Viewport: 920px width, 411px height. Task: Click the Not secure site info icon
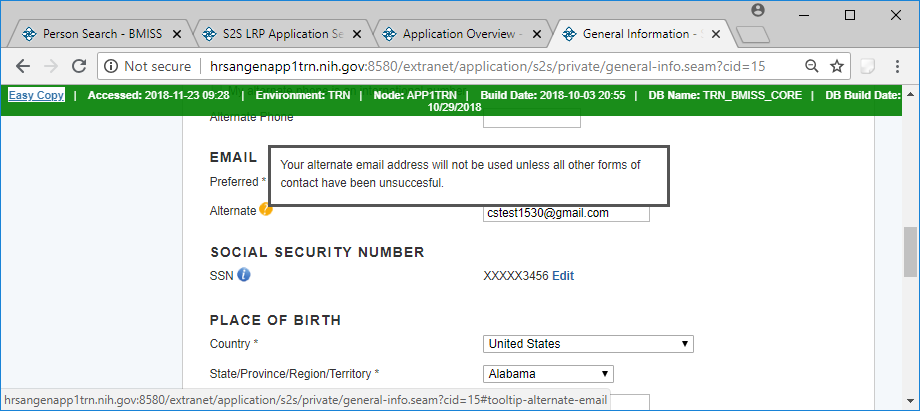tap(112, 66)
